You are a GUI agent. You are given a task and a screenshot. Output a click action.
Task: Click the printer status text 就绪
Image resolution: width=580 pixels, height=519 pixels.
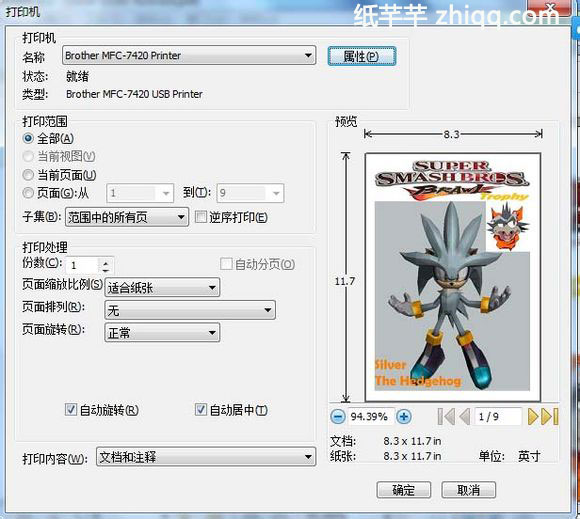point(77,76)
